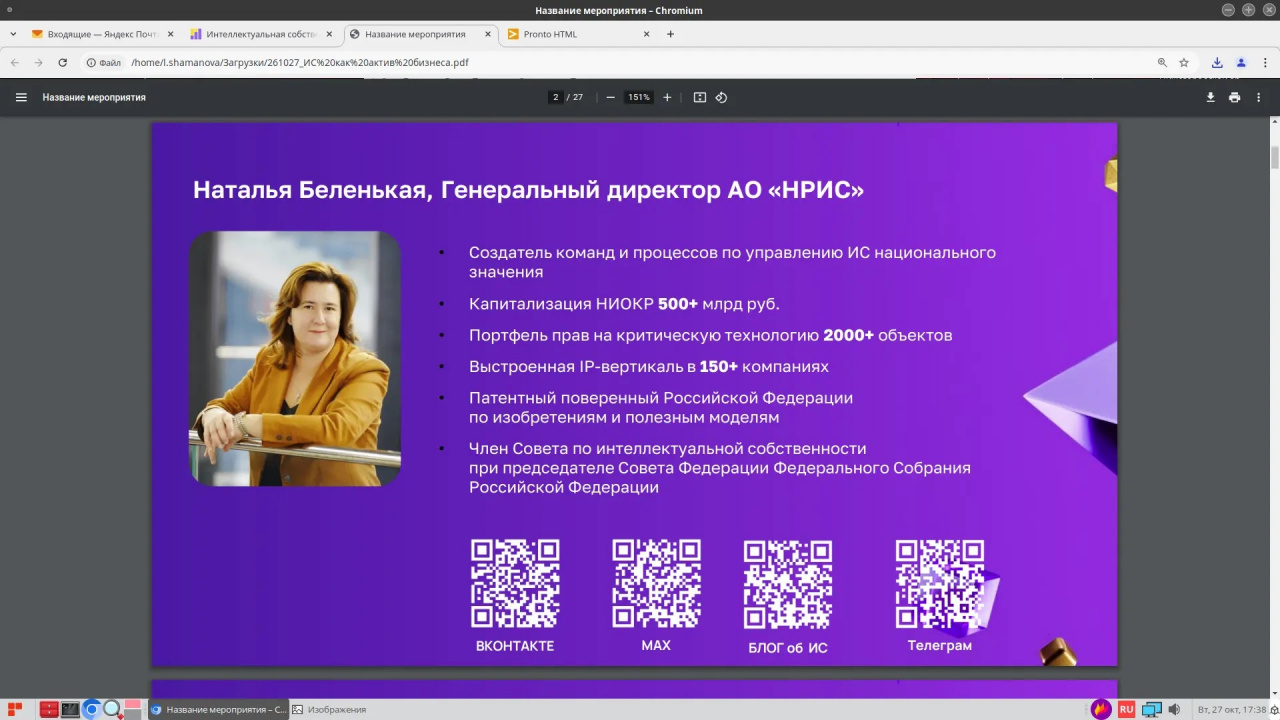Click the fit to page icon
The width and height of the screenshot is (1280, 720).
tap(700, 97)
